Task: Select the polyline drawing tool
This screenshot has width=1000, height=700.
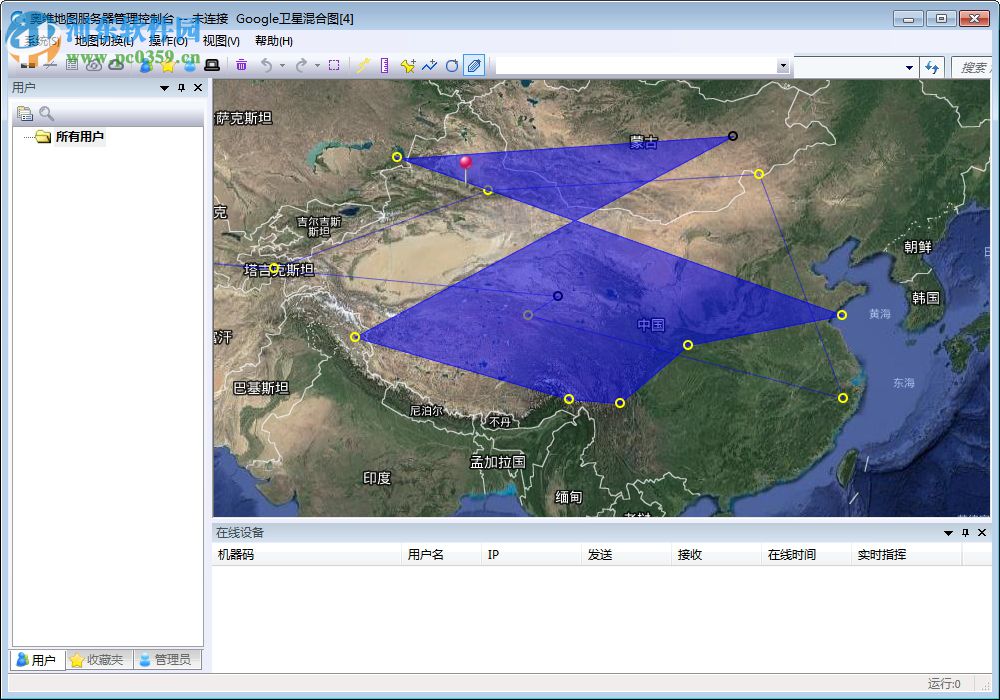Action: click(428, 65)
